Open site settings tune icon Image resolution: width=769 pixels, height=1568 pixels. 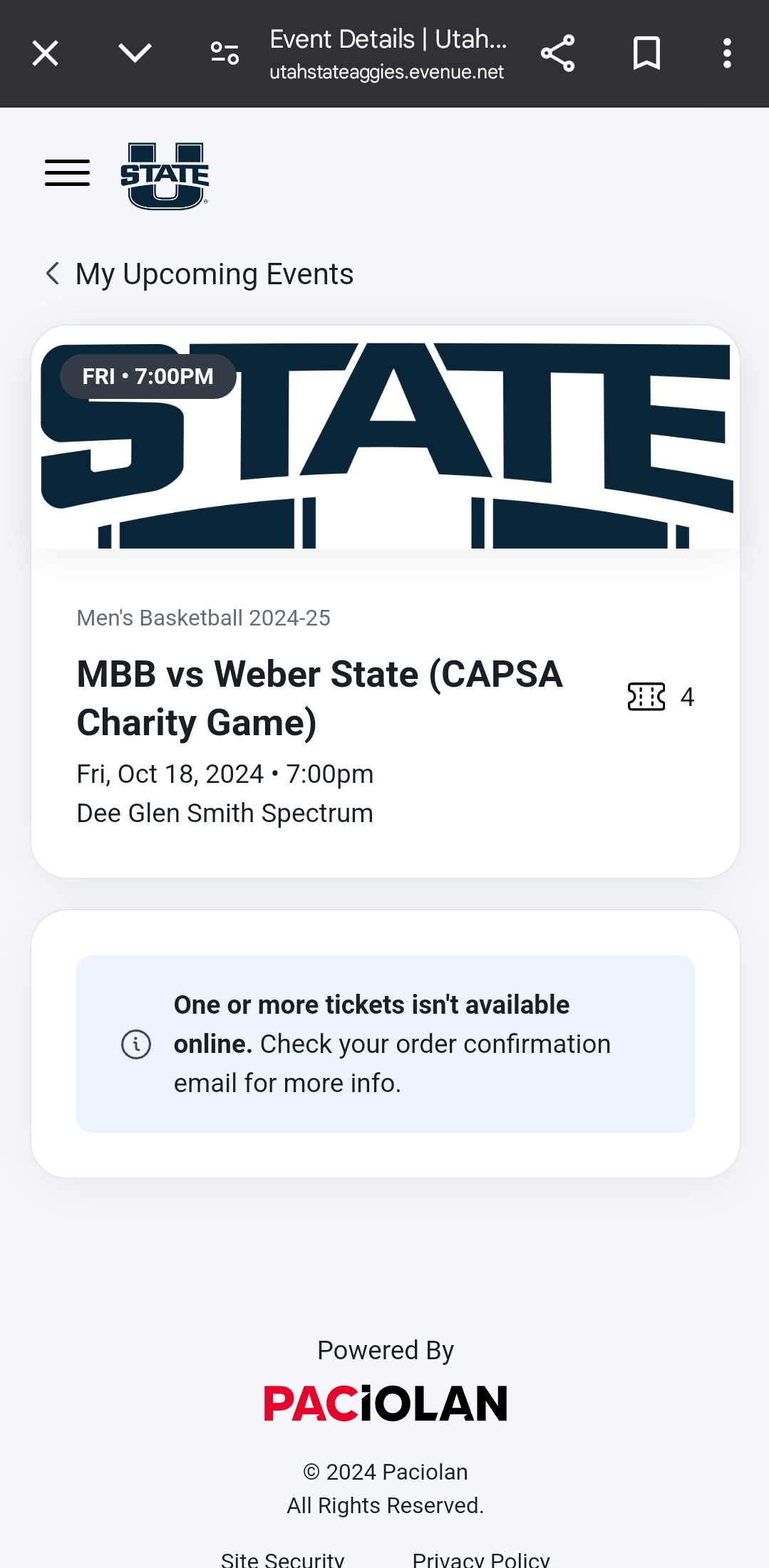[224, 53]
